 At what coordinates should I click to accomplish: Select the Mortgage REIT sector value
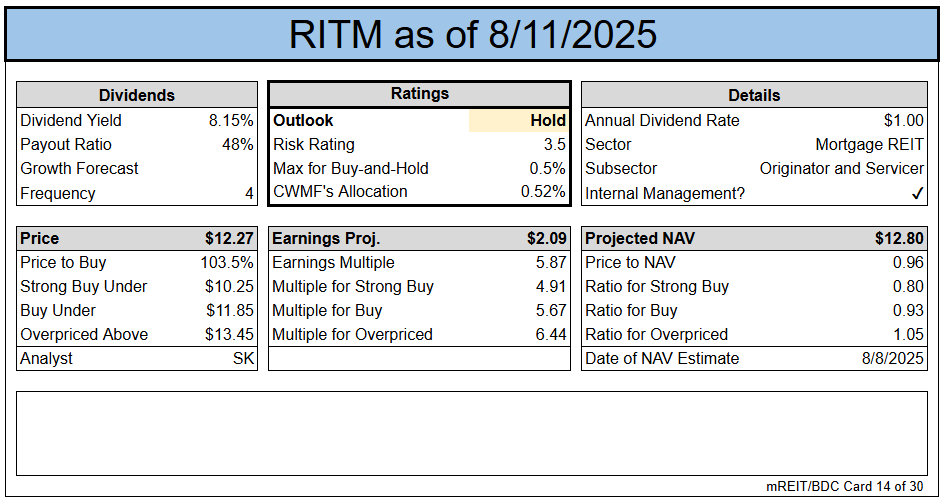pos(869,144)
